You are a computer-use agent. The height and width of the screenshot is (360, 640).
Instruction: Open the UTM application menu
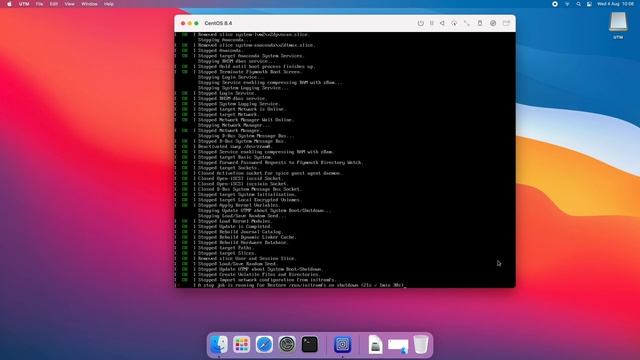tap(24, 4)
